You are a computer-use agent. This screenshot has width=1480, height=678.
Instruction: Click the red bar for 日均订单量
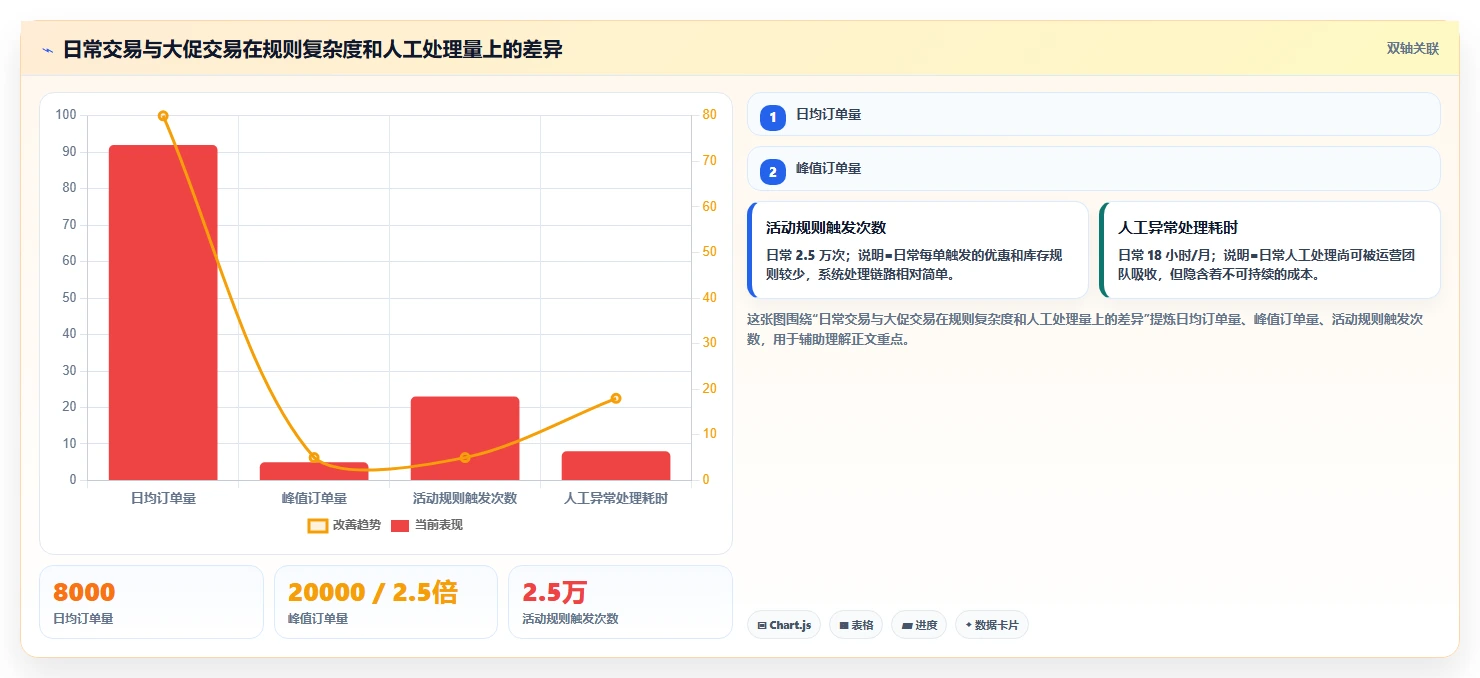point(163,312)
